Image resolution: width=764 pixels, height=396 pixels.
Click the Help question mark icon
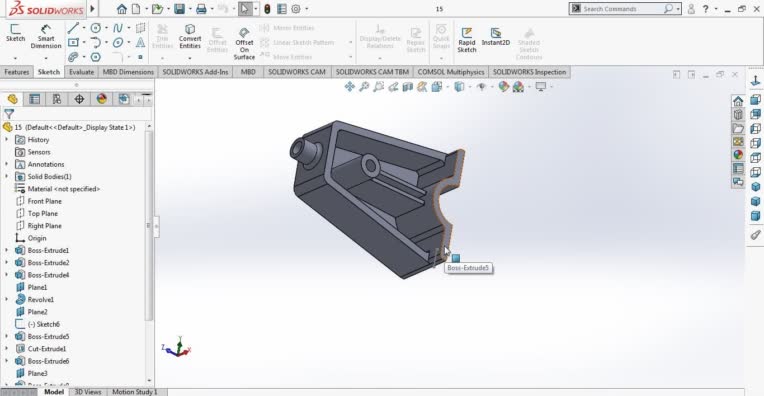point(705,9)
